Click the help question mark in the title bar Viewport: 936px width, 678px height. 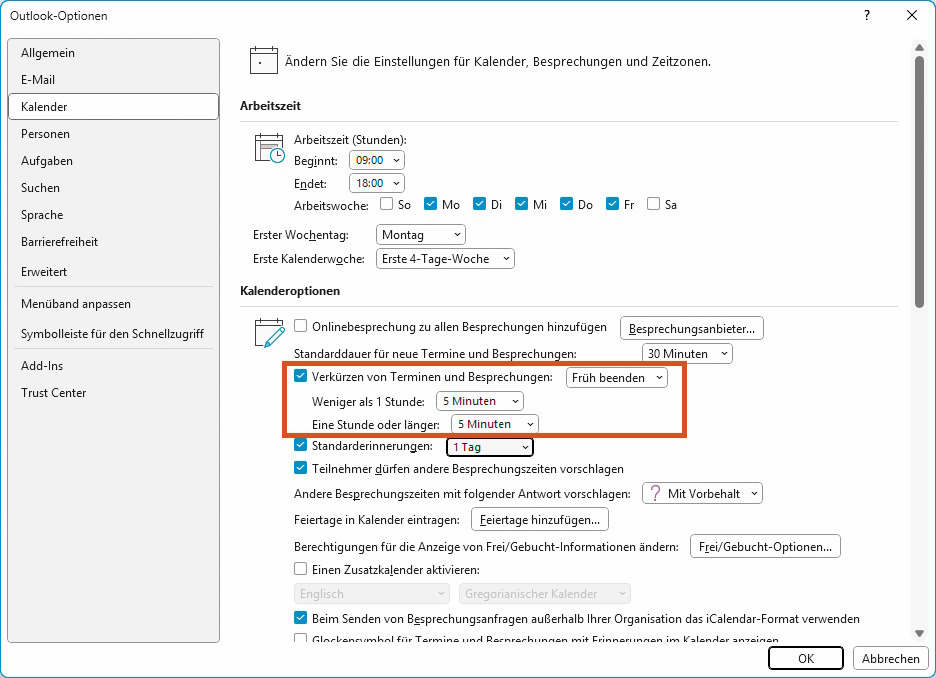click(x=866, y=16)
